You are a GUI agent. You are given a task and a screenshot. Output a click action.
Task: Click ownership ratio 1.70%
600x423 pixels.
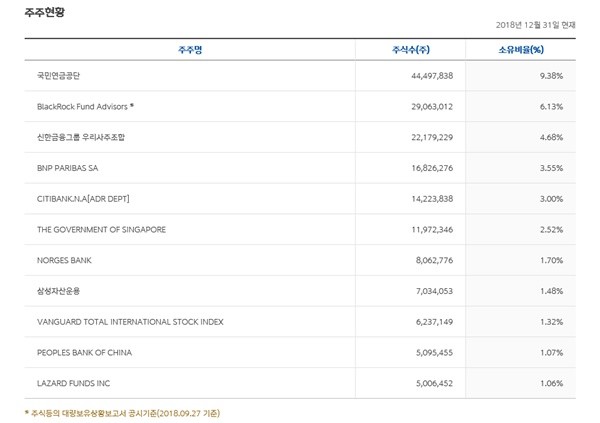551,260
